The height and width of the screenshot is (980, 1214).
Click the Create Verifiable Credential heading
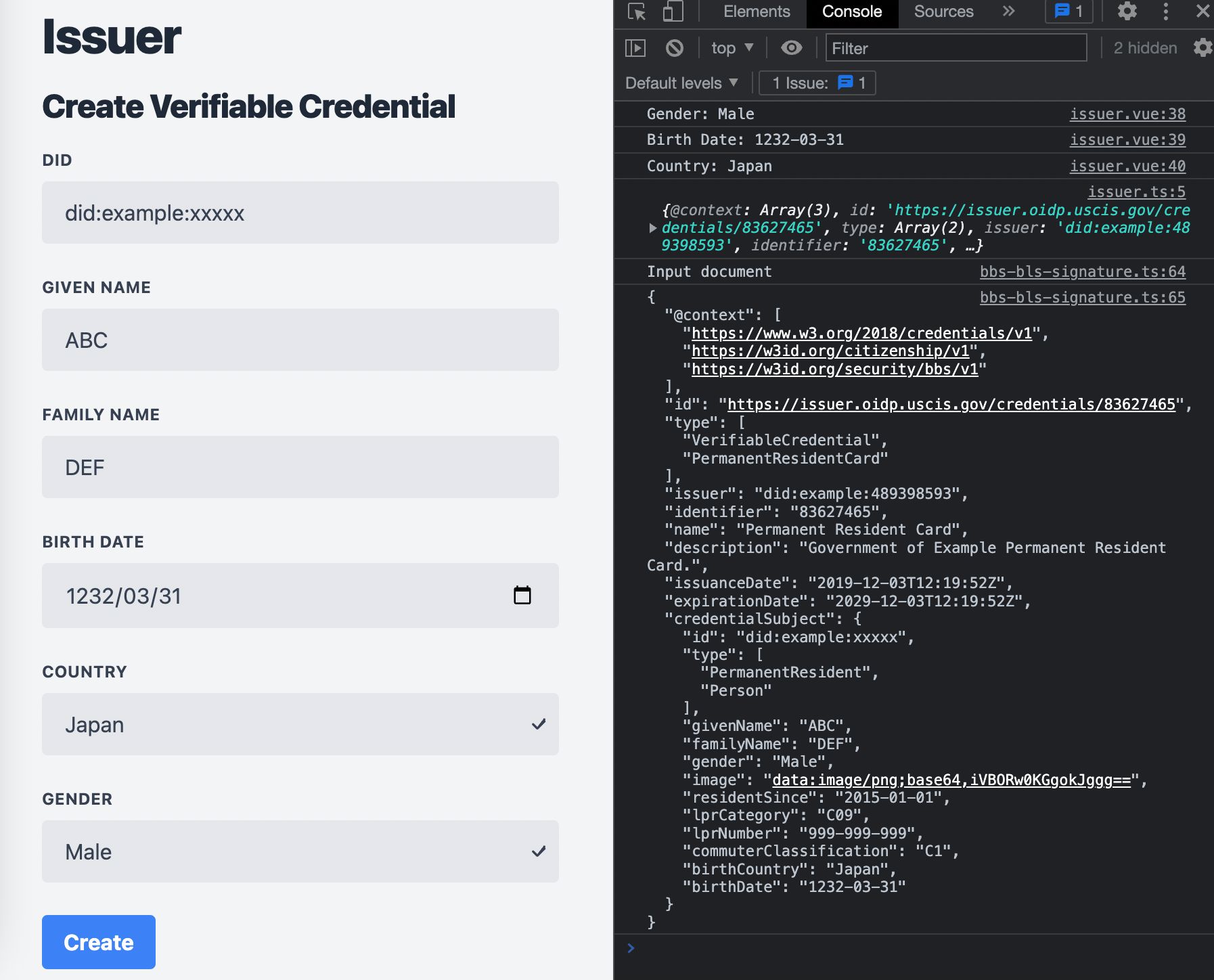248,106
